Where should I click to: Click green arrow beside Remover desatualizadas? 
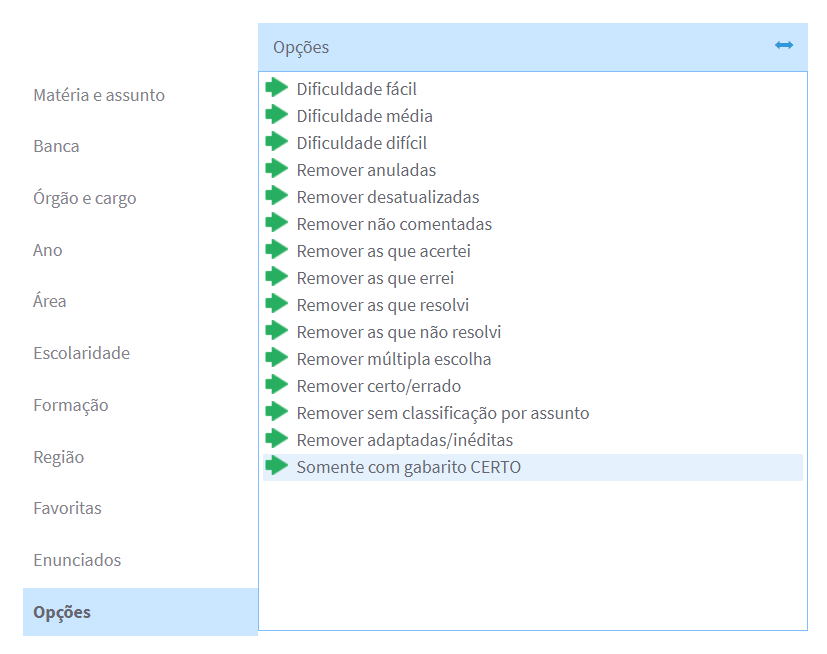pos(277,196)
